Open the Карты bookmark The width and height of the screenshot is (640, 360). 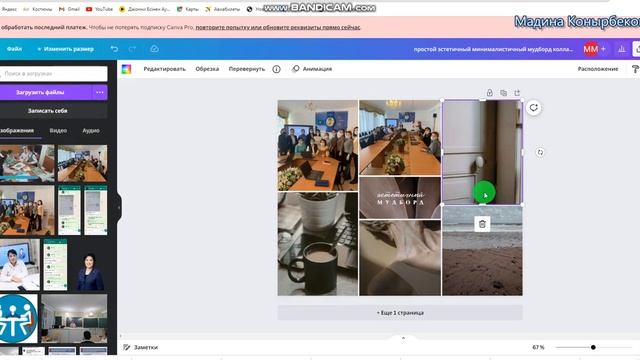[187, 9]
